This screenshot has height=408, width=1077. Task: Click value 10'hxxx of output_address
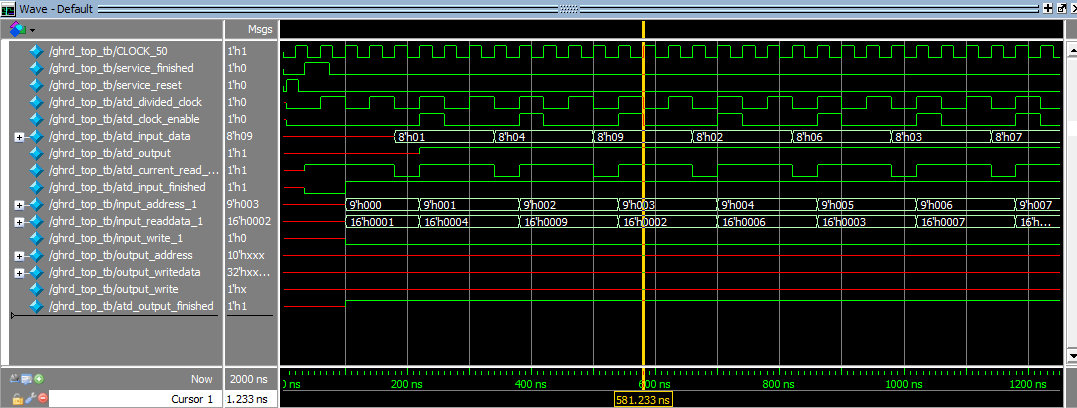245,256
